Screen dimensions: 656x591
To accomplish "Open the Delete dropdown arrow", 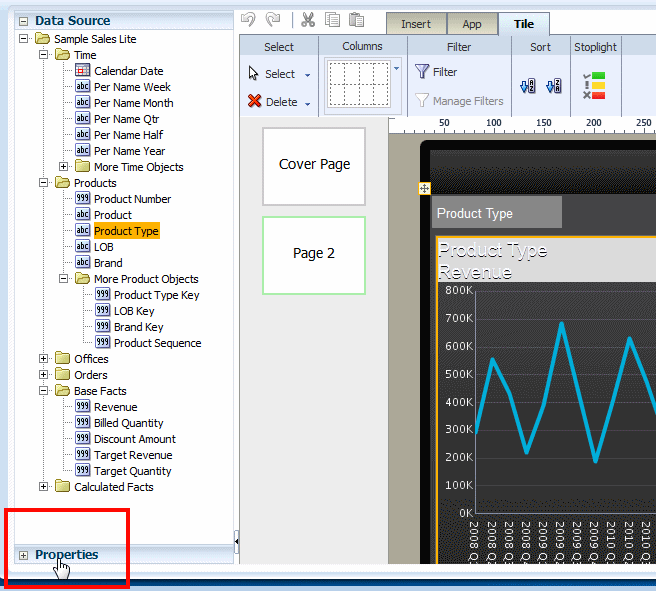I will (308, 104).
